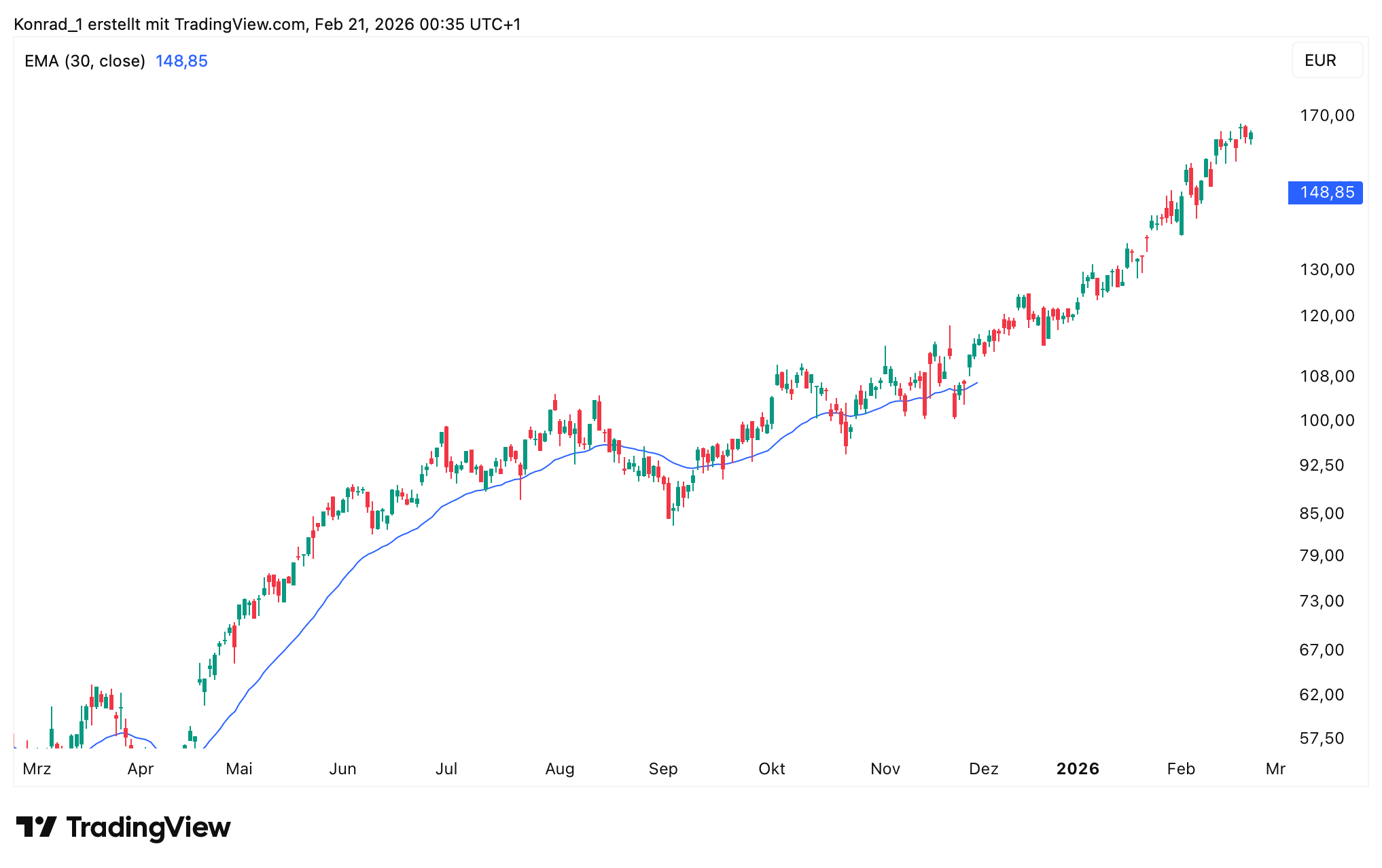Viewport: 1382px width, 868px height.
Task: Click the Mrz label on the time axis
Action: [x=37, y=769]
